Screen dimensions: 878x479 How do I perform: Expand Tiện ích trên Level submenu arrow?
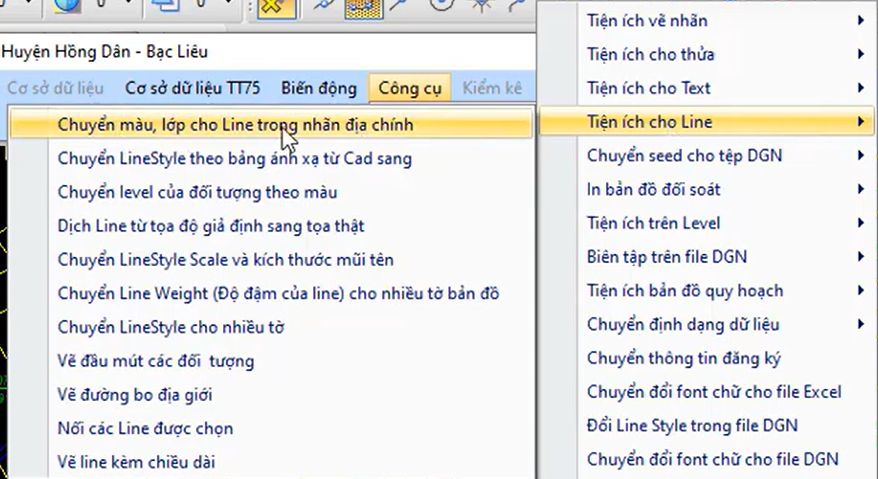861,223
